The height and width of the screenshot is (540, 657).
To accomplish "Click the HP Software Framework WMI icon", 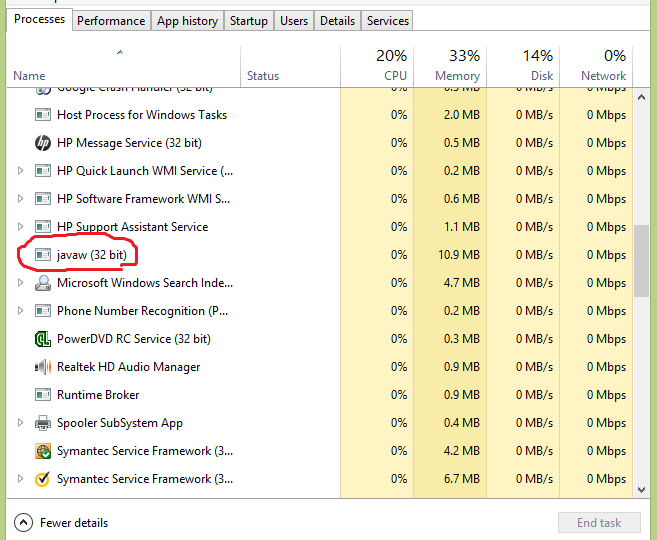I will click(43, 199).
